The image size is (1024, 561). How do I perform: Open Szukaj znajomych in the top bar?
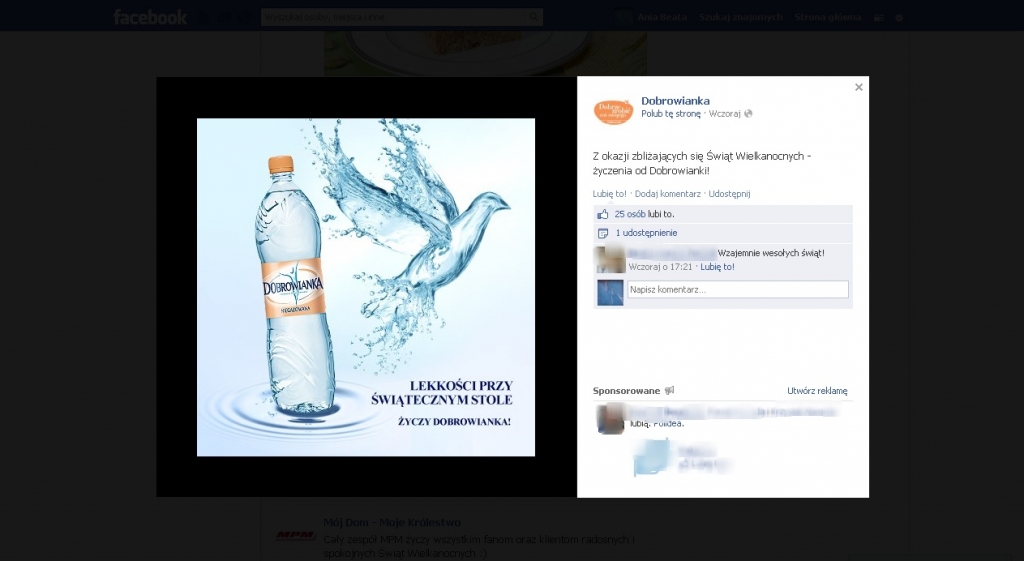pos(741,18)
